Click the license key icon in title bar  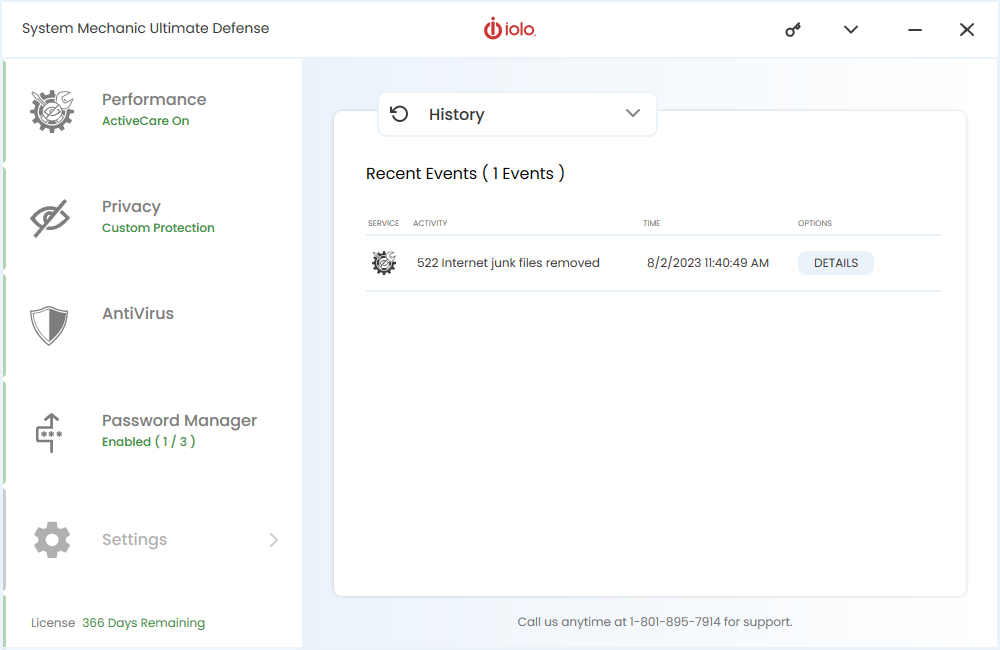tap(793, 29)
